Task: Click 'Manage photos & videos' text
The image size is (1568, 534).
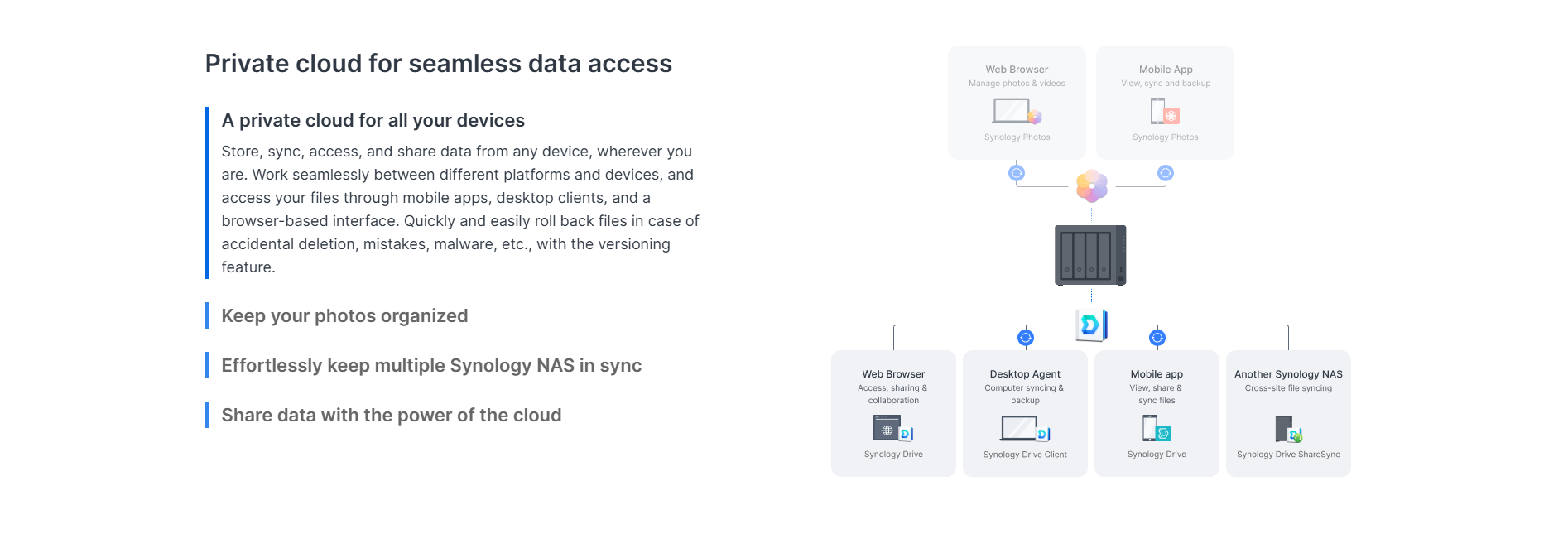Action: coord(1017,84)
